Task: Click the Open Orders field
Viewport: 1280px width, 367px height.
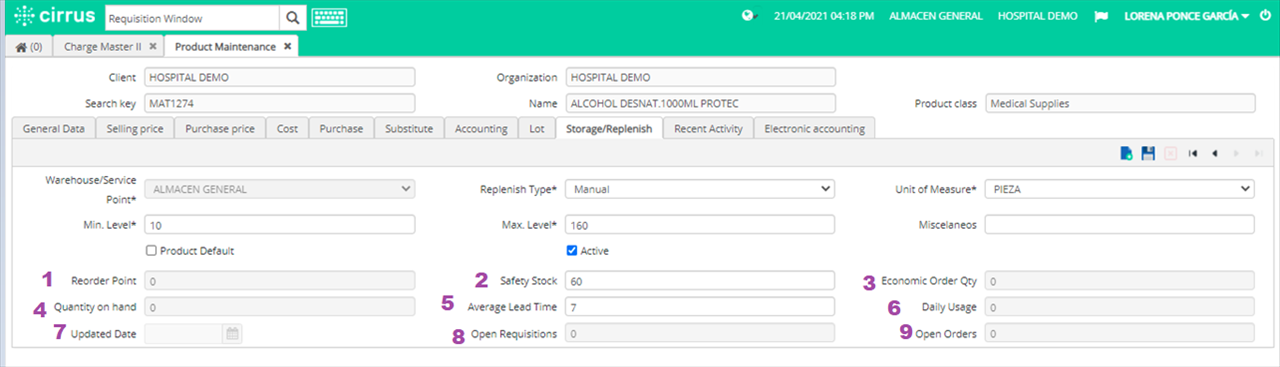Action: [x=1119, y=334]
